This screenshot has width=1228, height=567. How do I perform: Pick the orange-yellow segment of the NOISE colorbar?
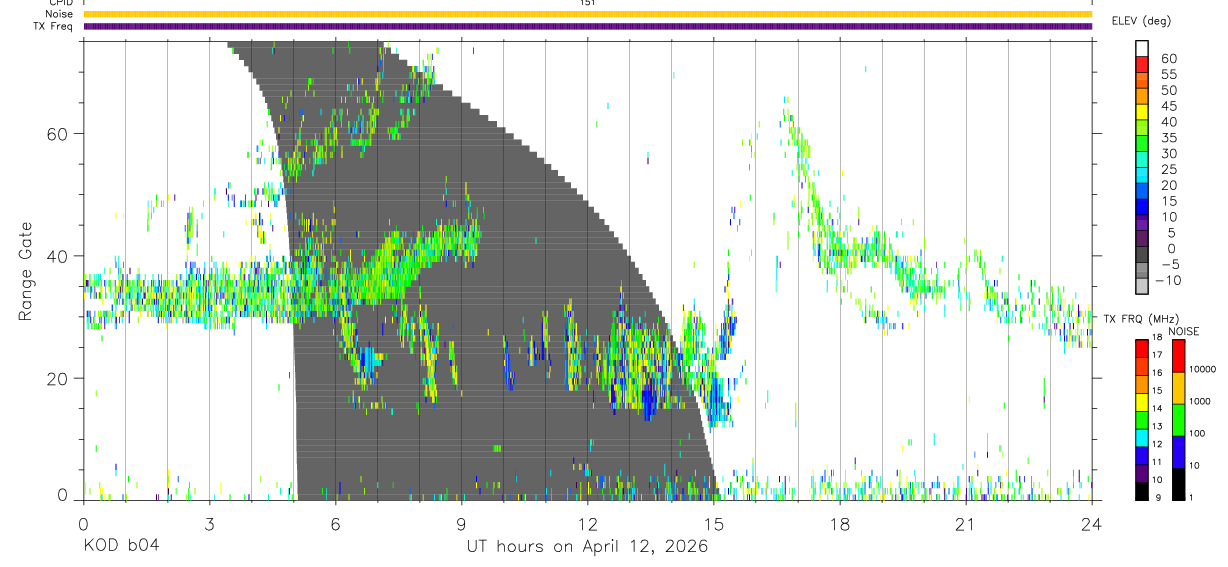pyautogui.click(x=1178, y=388)
